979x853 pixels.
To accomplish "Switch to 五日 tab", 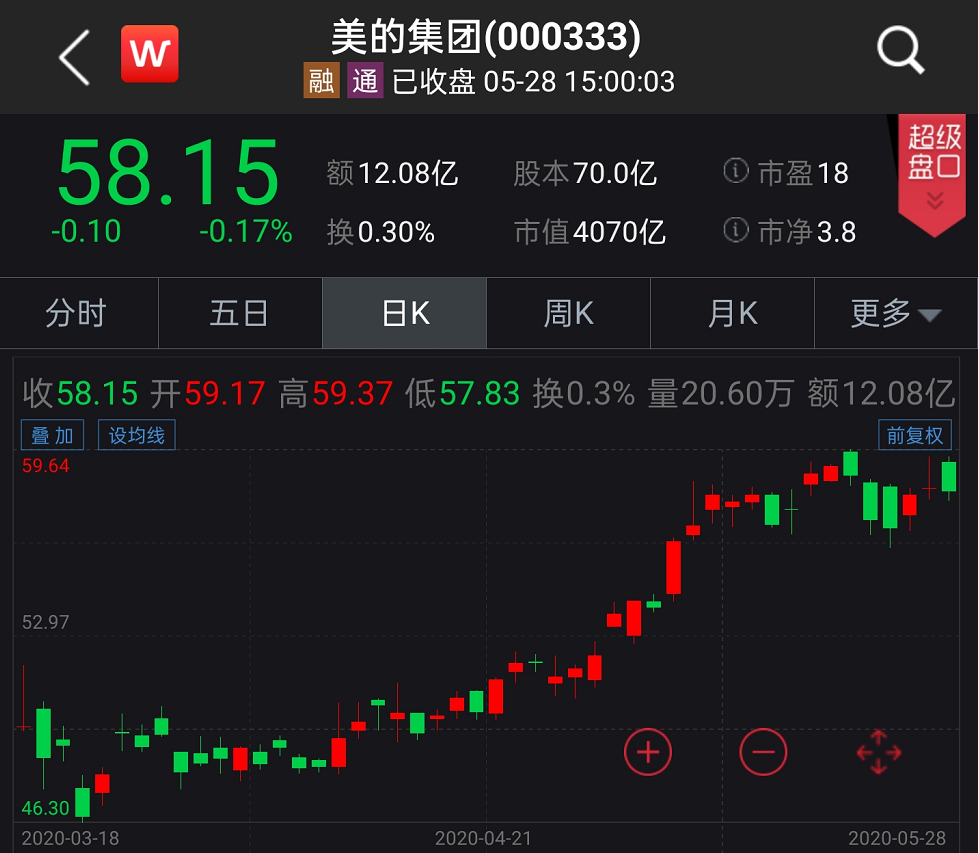I will (x=240, y=313).
